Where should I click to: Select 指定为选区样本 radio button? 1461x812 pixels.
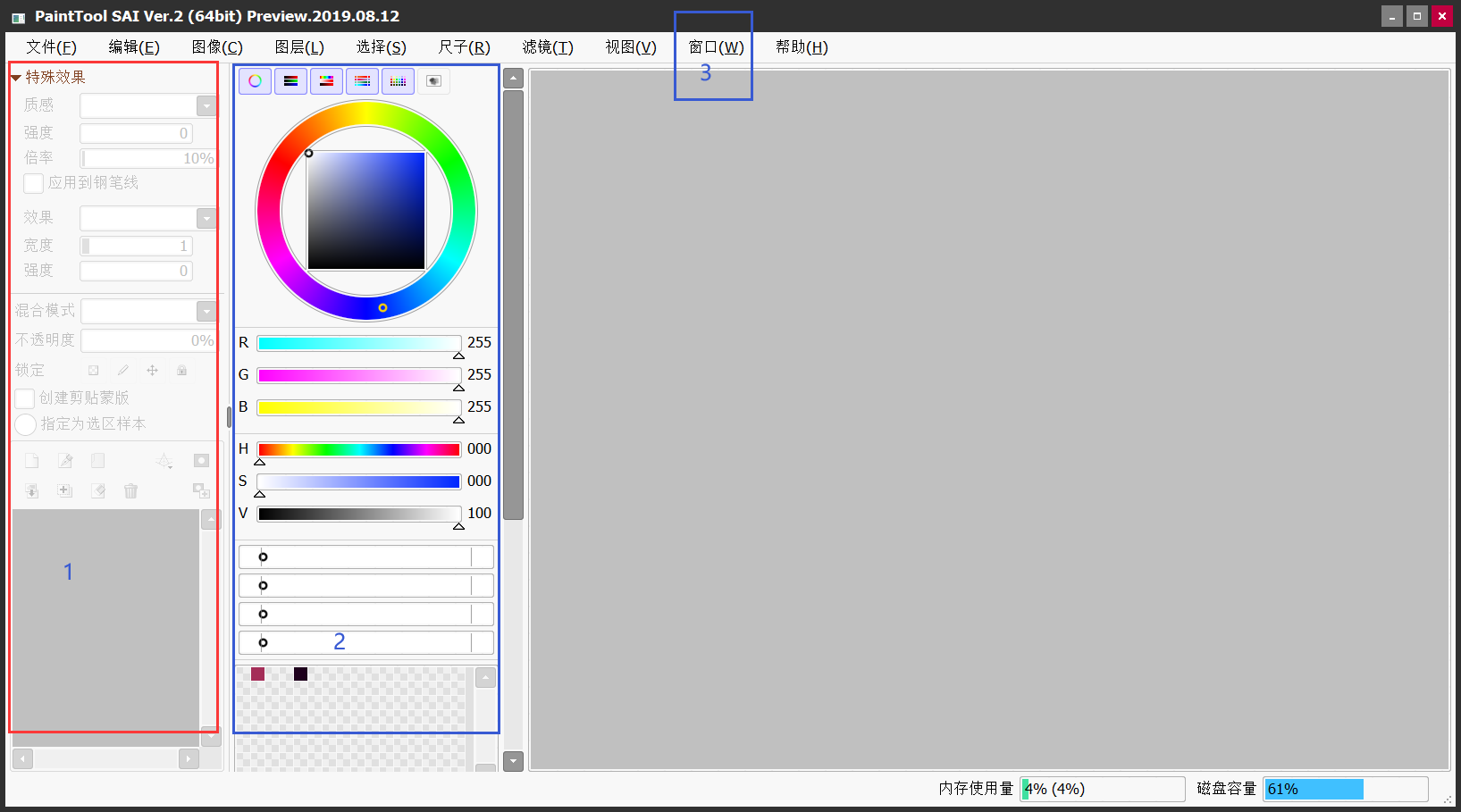[x=25, y=424]
